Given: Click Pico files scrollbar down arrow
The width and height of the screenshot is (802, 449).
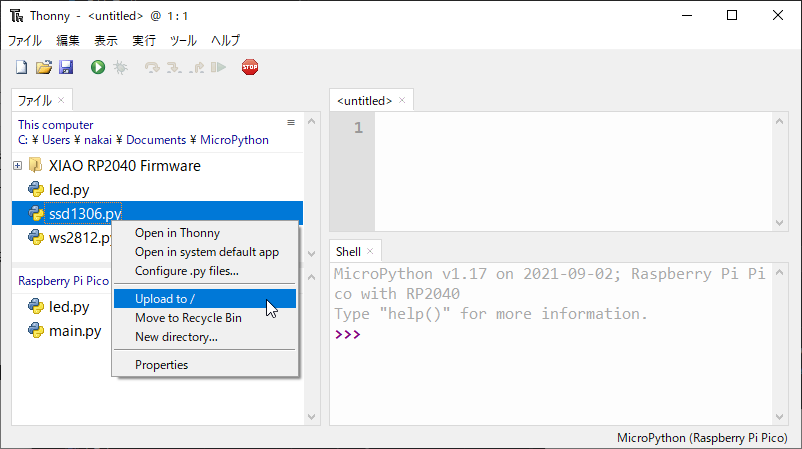Looking at the screenshot, I should pyautogui.click(x=311, y=417).
